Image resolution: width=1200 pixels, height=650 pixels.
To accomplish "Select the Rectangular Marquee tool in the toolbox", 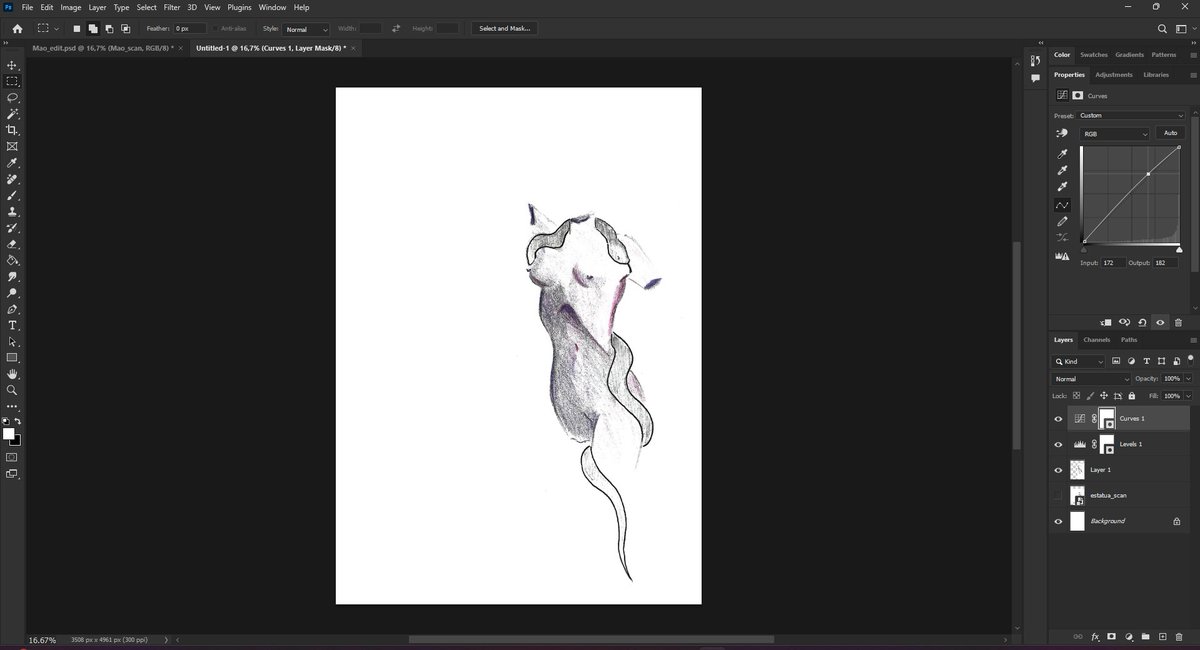I will (x=12, y=81).
